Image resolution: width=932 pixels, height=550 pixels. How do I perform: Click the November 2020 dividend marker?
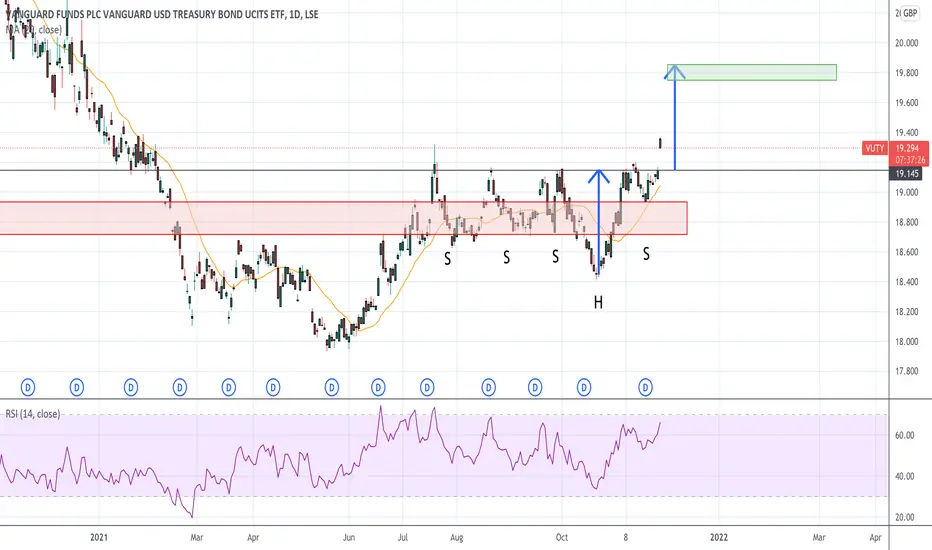(27, 388)
